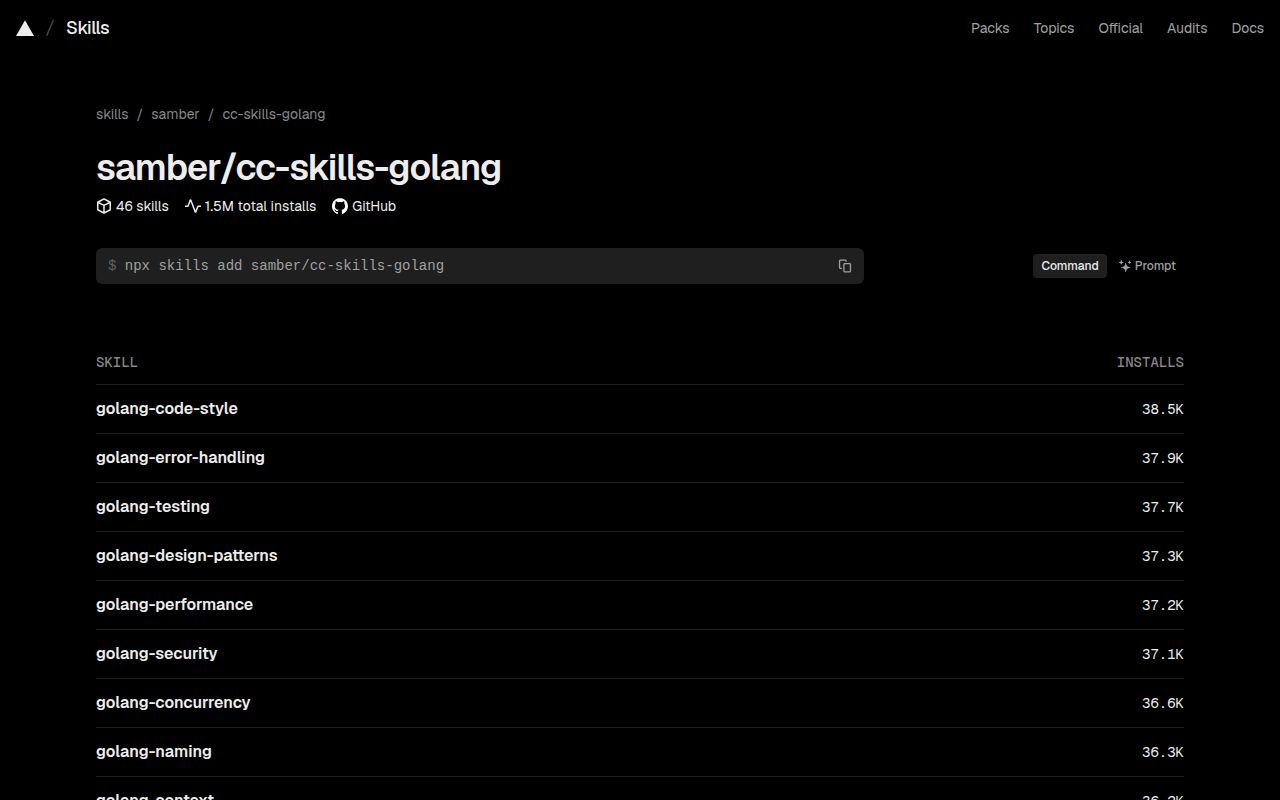The image size is (1280, 800).
Task: Click the Vercel triangle logo
Action: 25,28
